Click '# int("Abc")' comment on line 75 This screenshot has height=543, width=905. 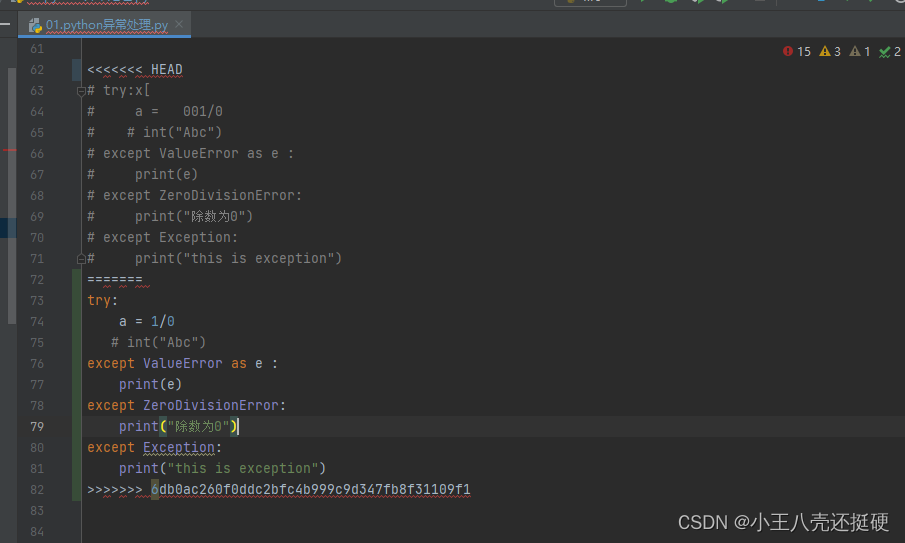point(158,342)
